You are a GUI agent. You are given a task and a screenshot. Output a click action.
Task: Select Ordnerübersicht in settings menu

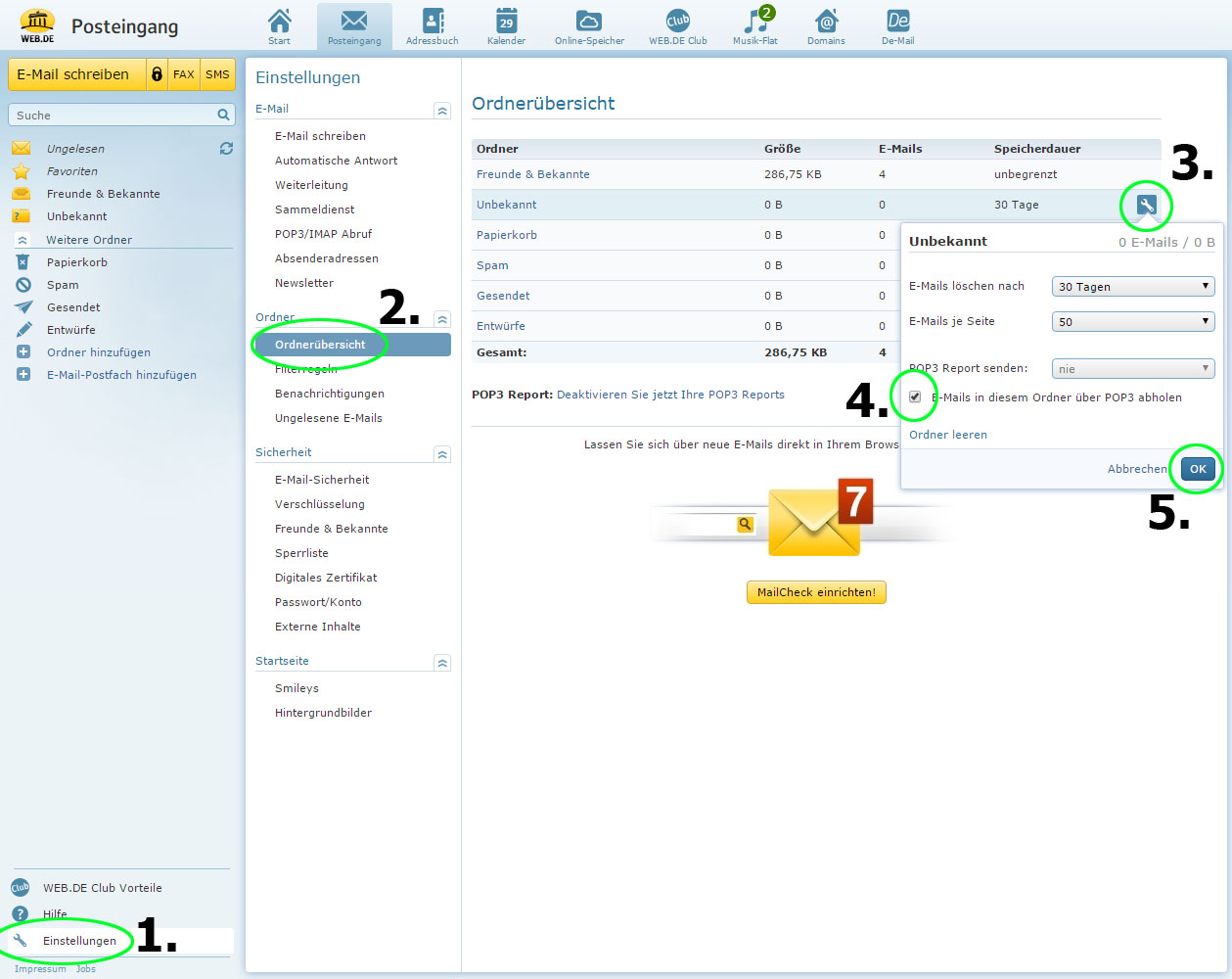click(352, 345)
